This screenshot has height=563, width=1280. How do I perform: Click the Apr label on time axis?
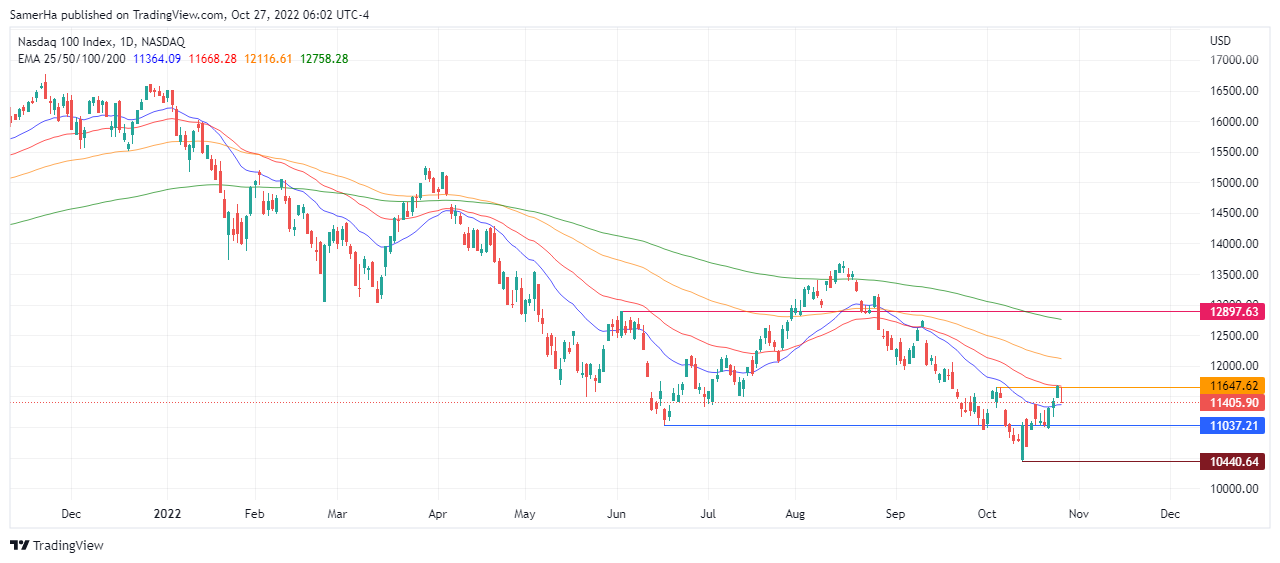[437, 514]
